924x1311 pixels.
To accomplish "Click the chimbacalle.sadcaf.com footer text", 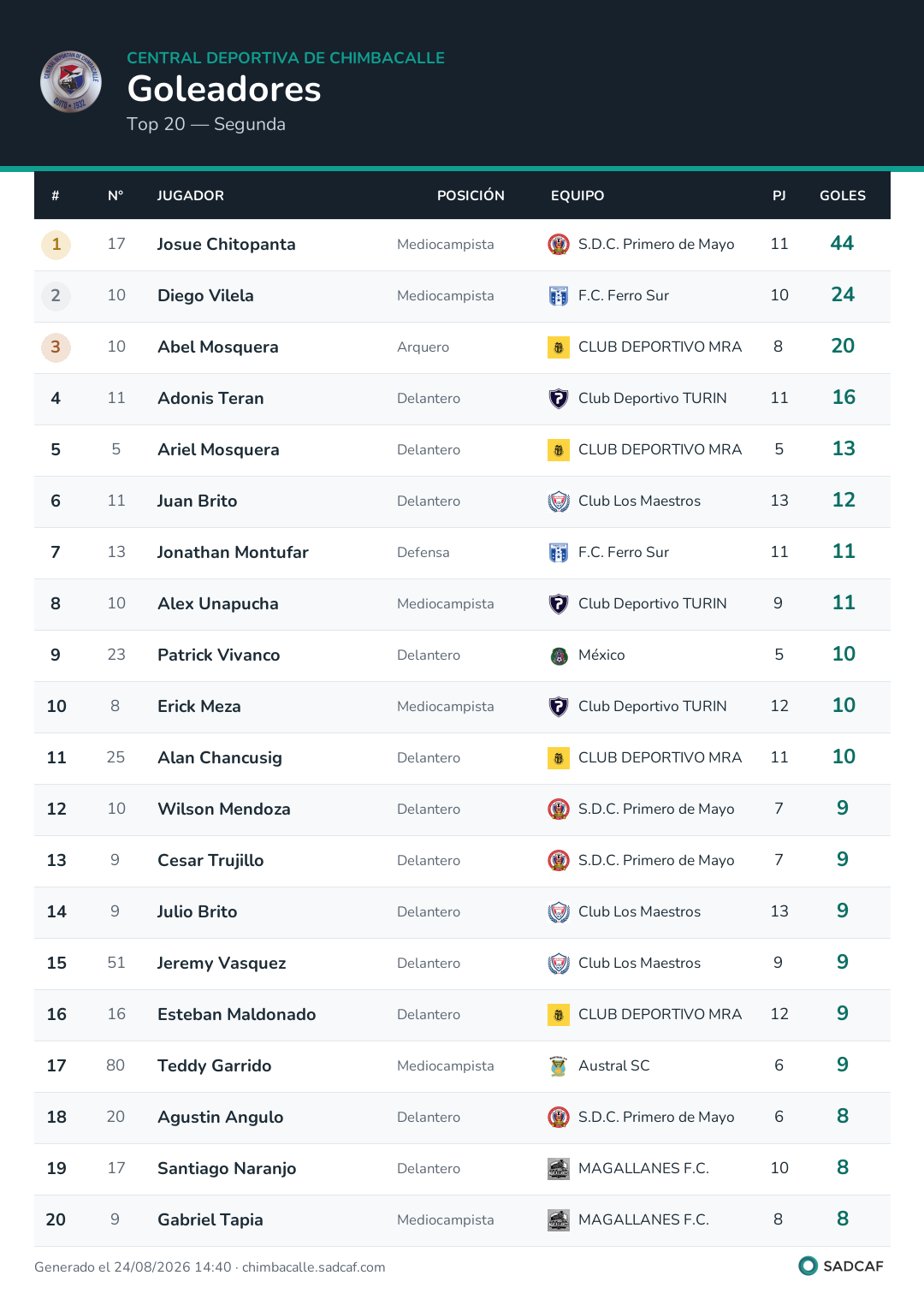I will 314,1267.
